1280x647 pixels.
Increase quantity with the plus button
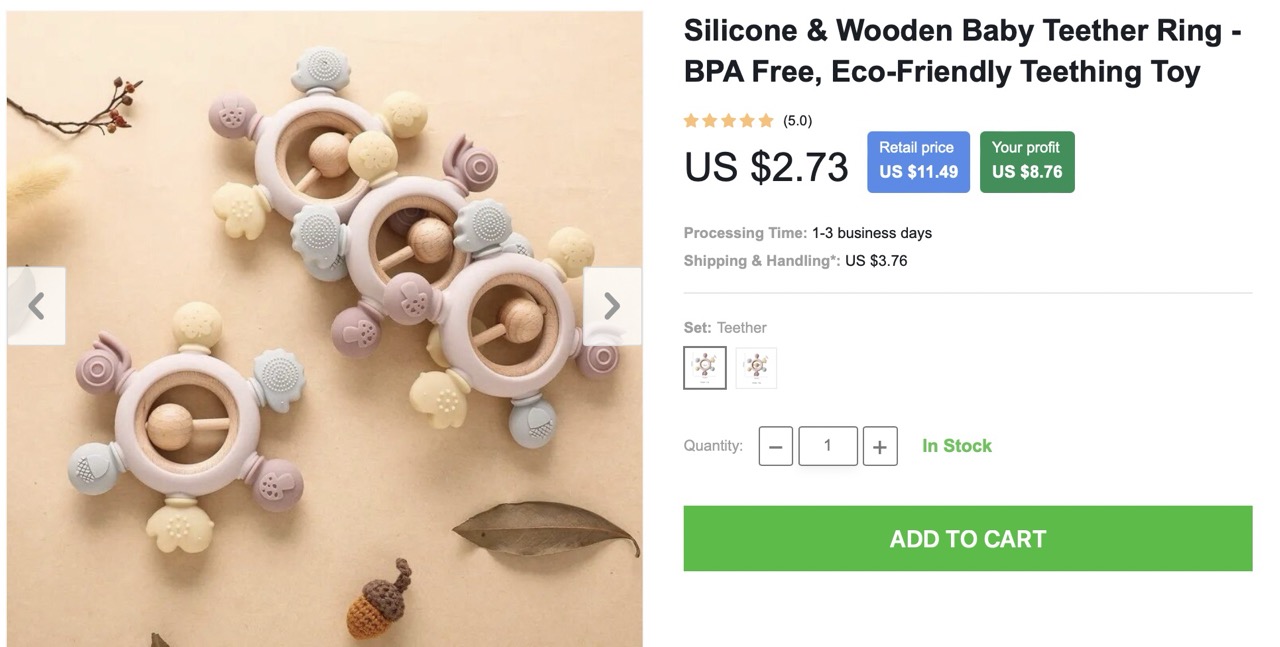(x=879, y=446)
